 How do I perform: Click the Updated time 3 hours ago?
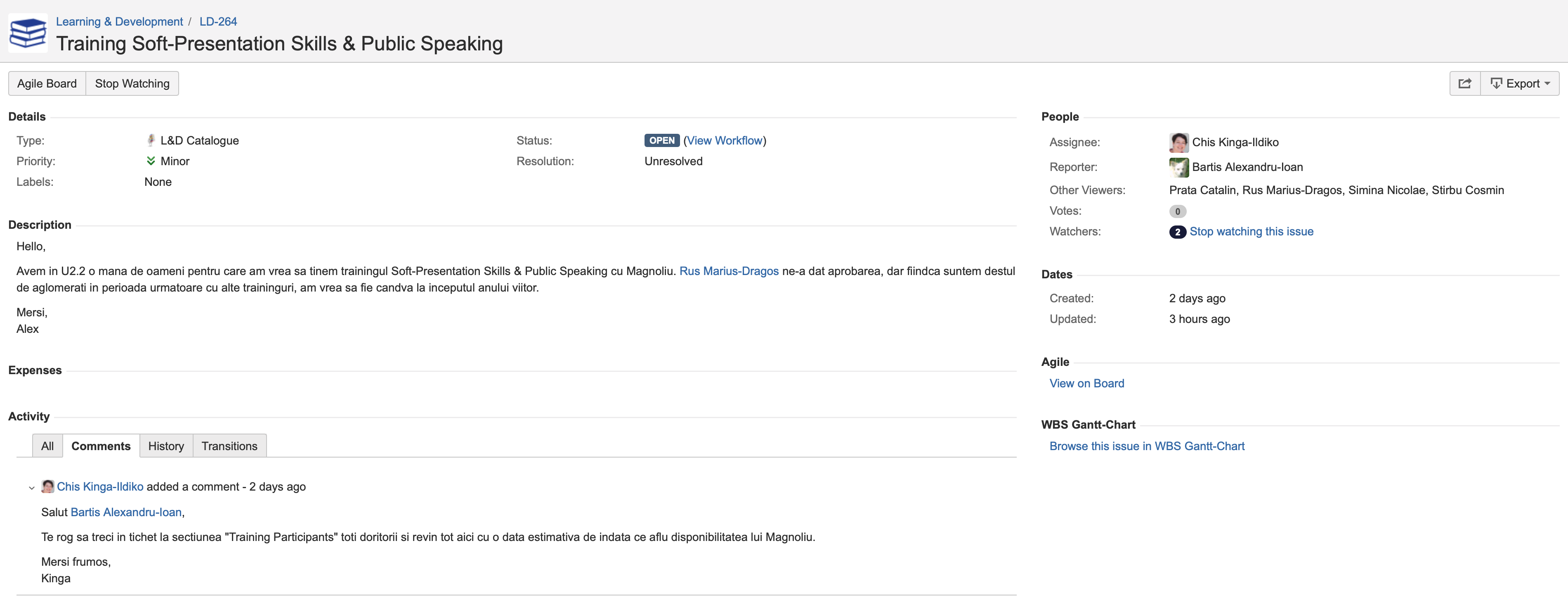click(1199, 319)
